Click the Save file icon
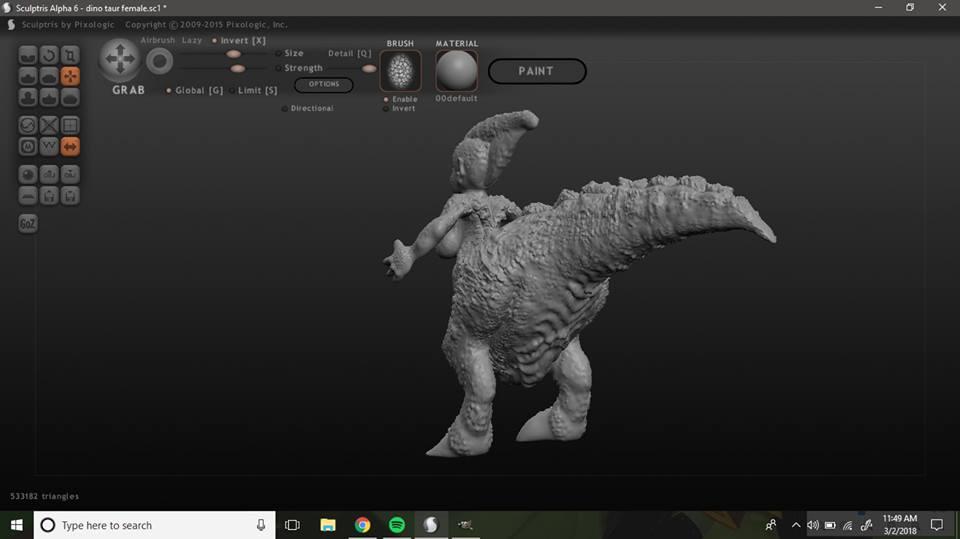This screenshot has width=960, height=539. click(70, 196)
